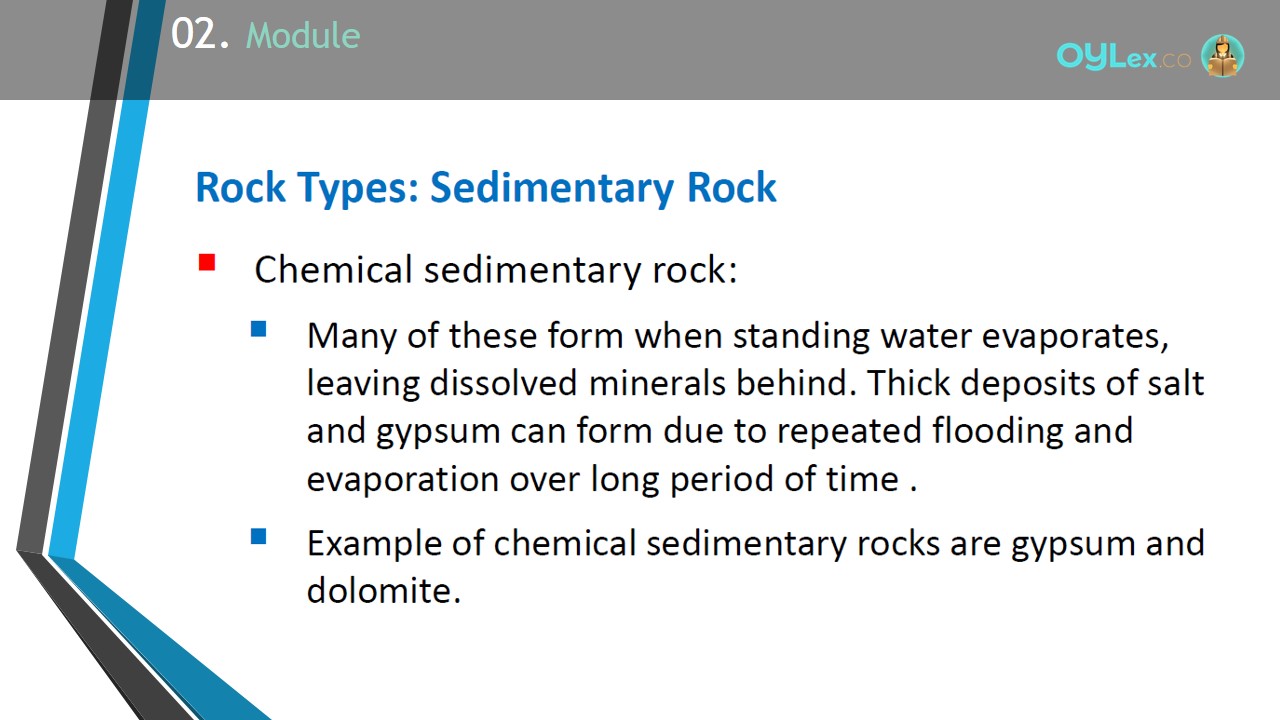The width and height of the screenshot is (1280, 720).
Task: Click the "Chemical sedimentary rock:" heading line
Action: (496, 270)
